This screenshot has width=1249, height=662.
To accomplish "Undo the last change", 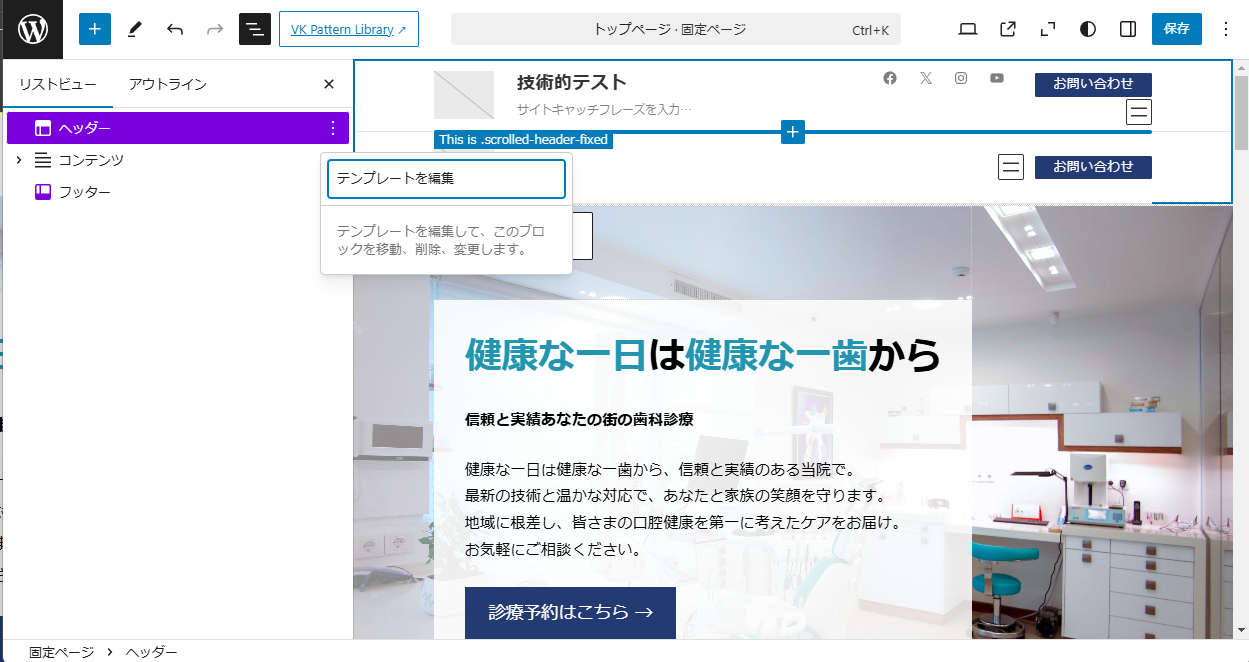I will [x=175, y=29].
